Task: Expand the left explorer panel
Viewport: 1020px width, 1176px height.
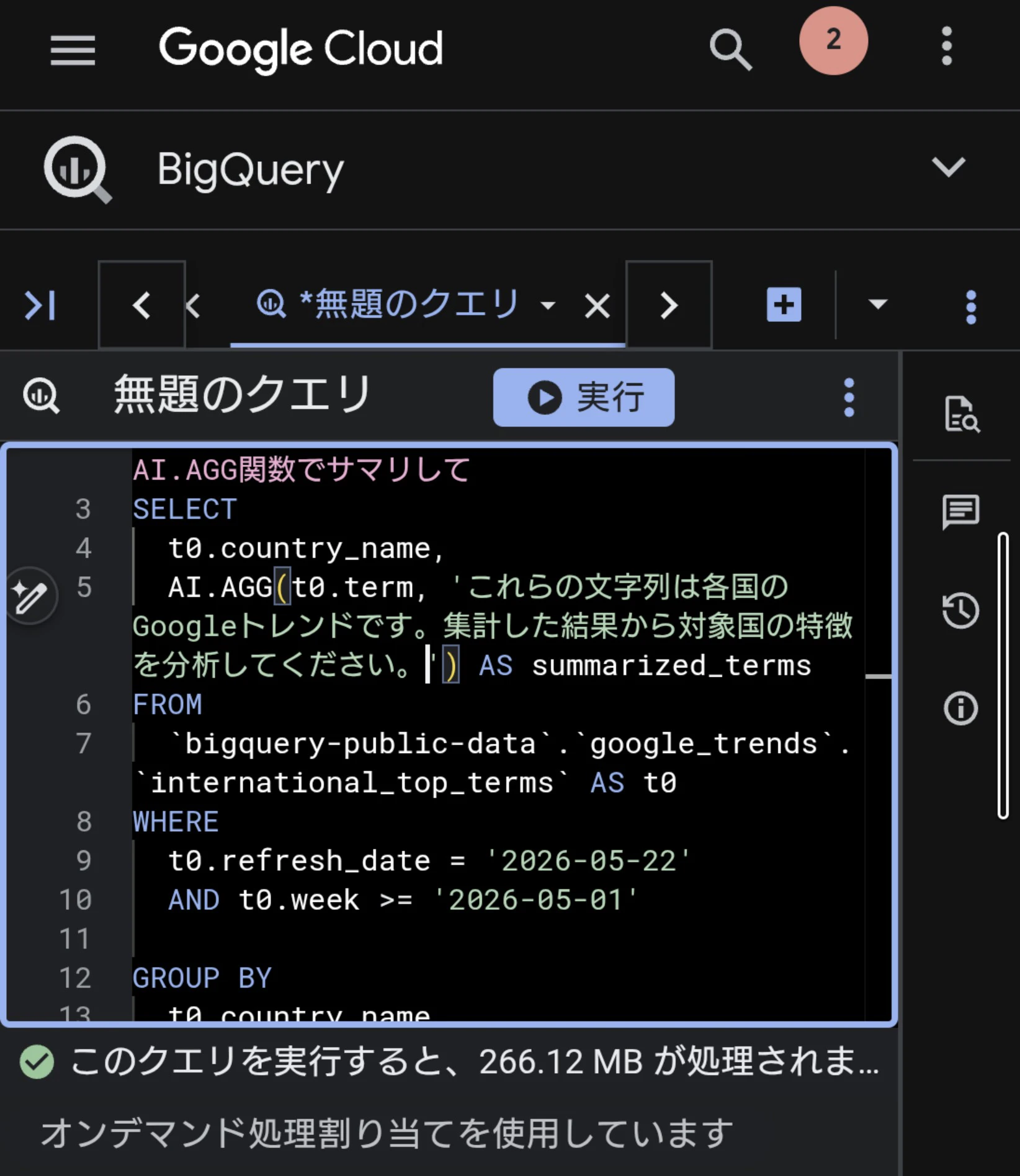Action: pos(40,305)
